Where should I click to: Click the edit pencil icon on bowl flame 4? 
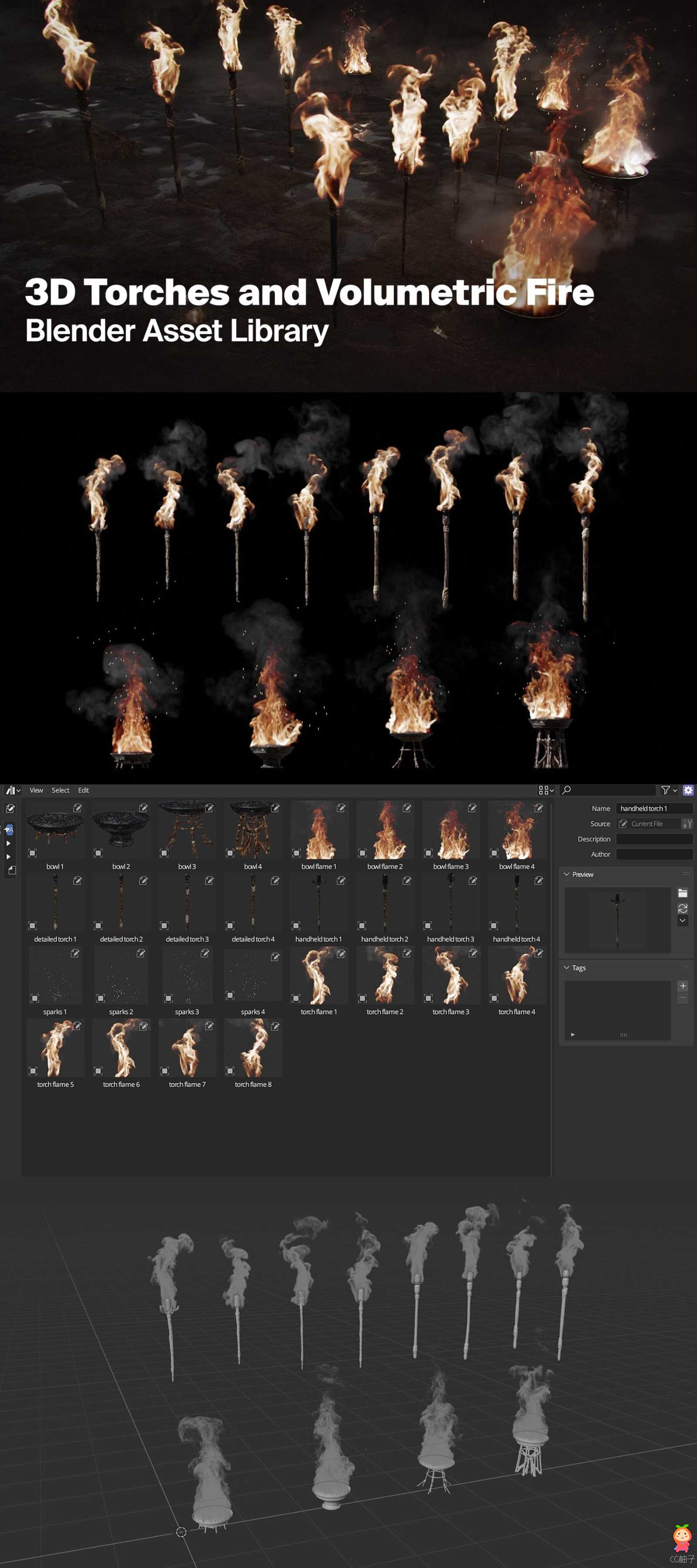pyautogui.click(x=539, y=808)
